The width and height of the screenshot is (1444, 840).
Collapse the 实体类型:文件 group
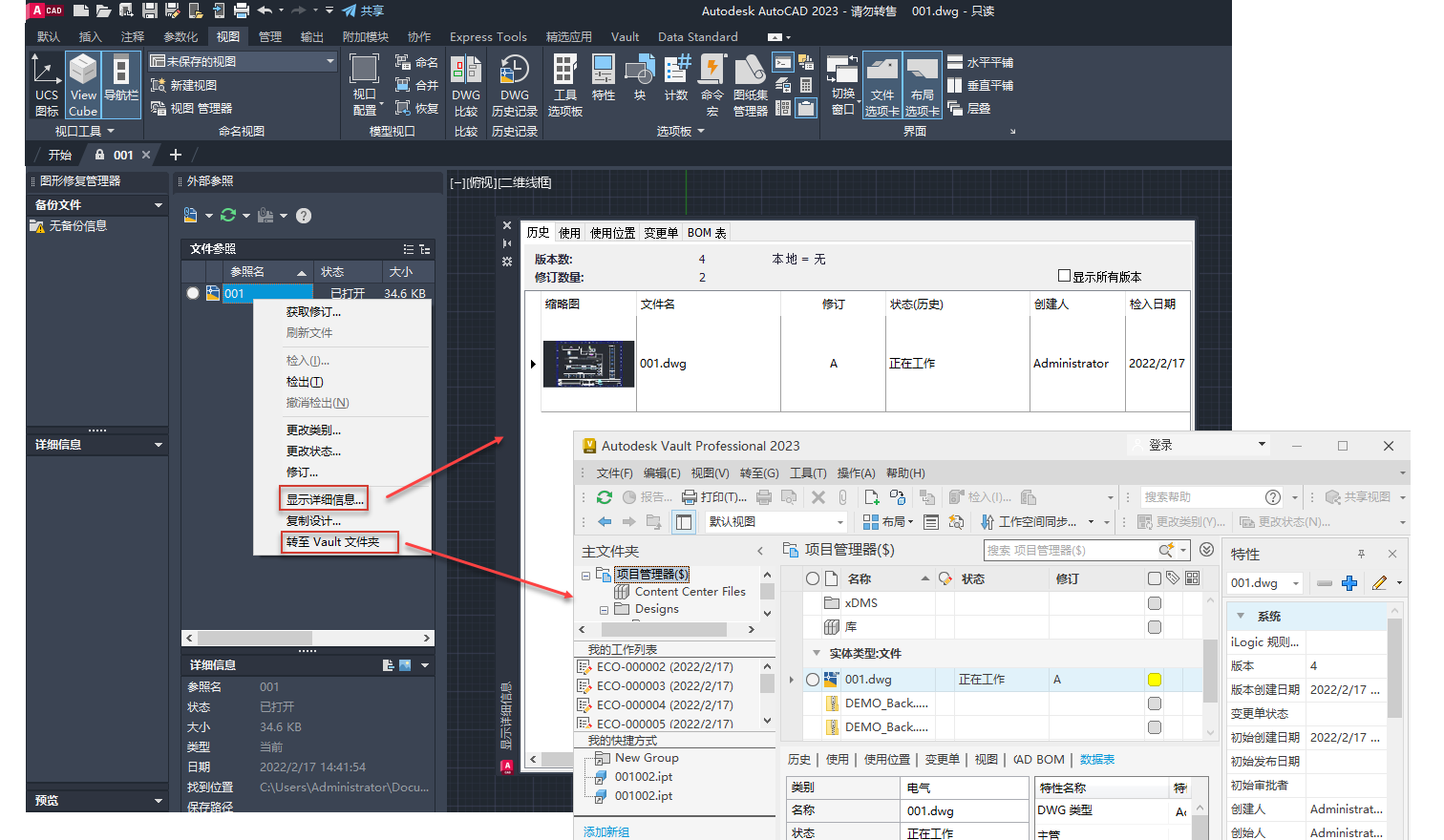click(817, 653)
